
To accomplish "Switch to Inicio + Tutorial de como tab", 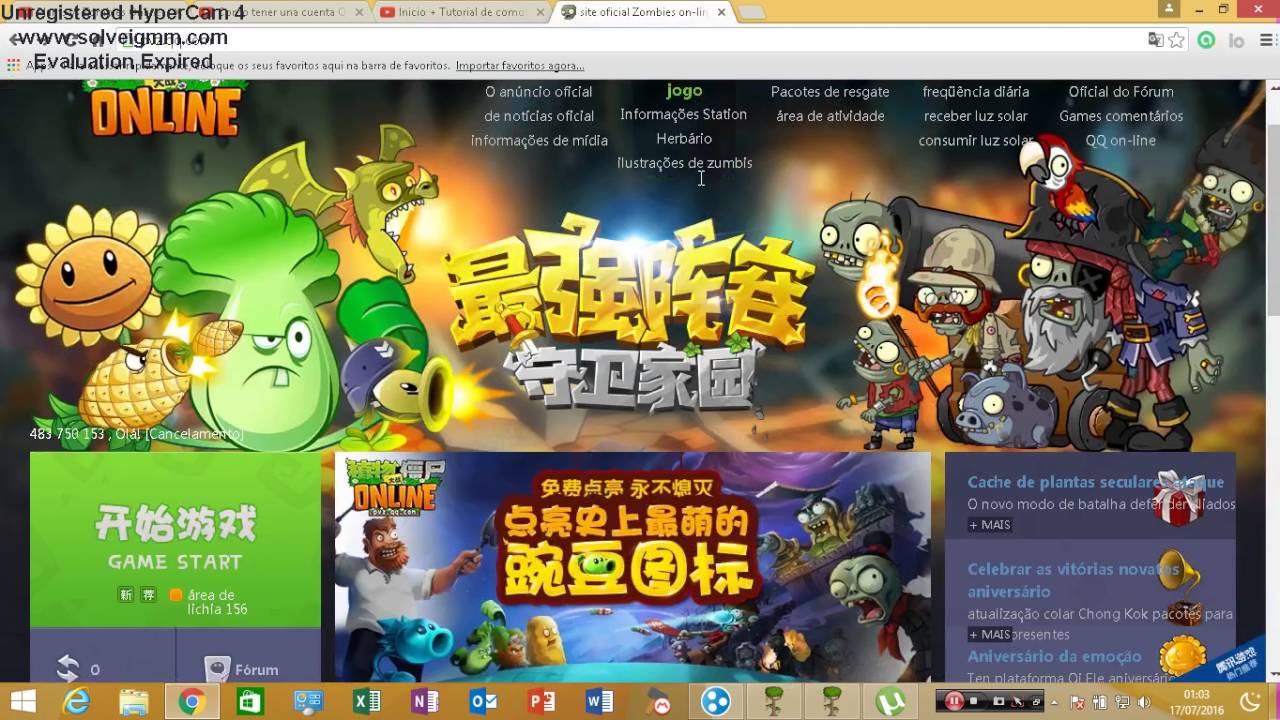I will pos(463,12).
